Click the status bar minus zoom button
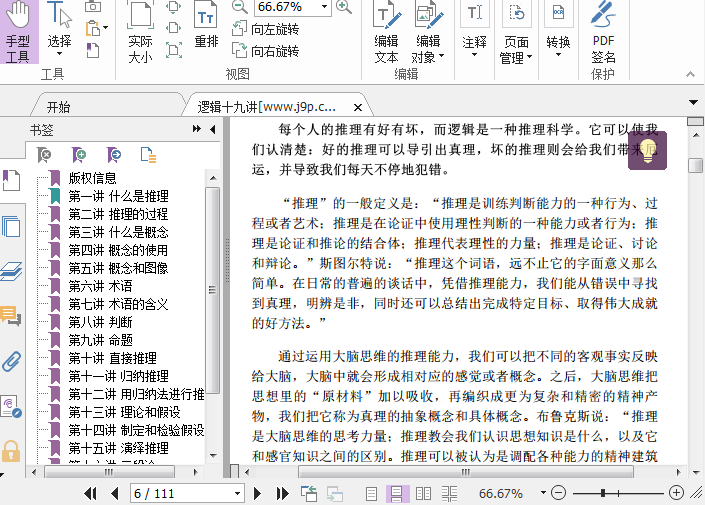Screen dimensions: 705x505 pos(558,493)
